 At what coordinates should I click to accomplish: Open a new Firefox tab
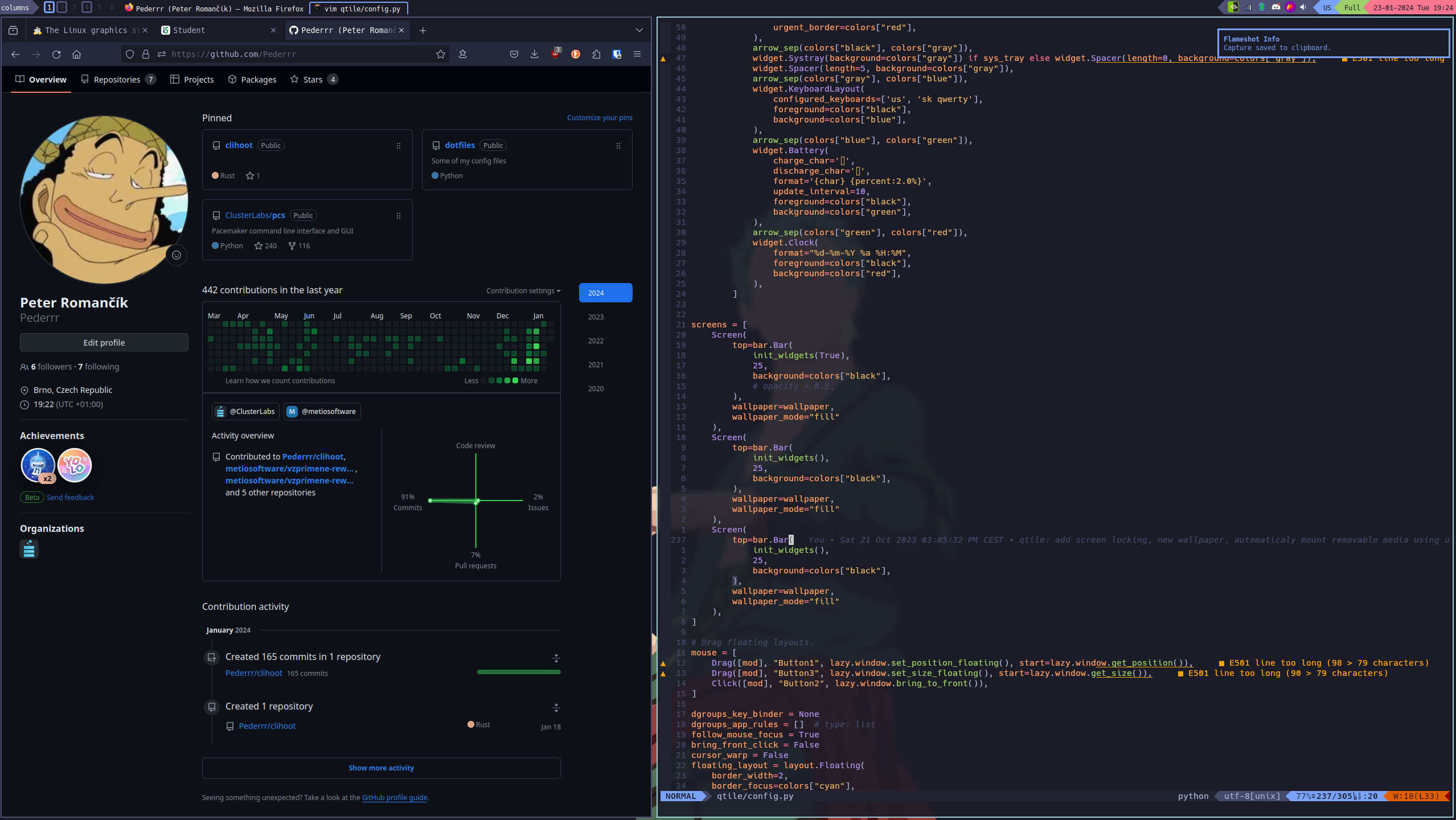[423, 30]
